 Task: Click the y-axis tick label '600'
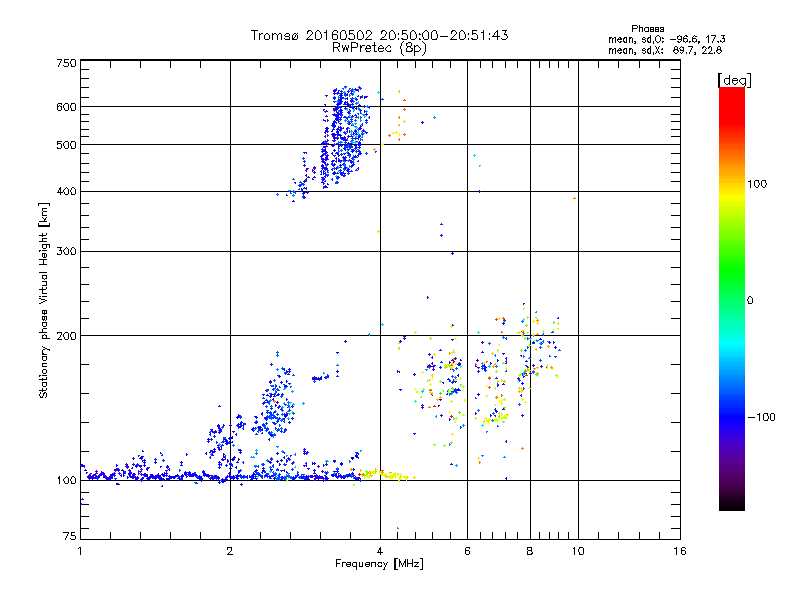(x=66, y=107)
